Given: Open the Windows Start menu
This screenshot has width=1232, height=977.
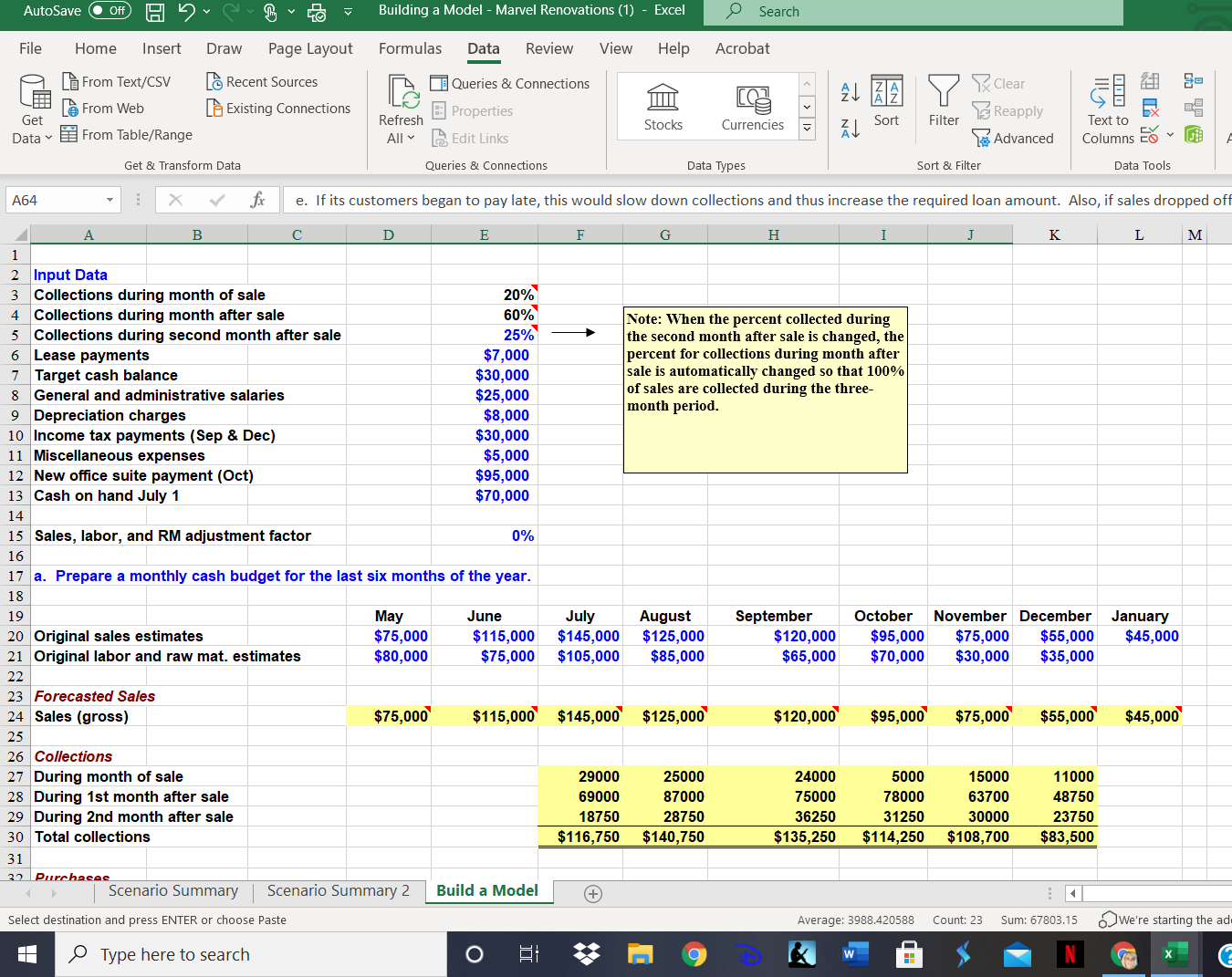Looking at the screenshot, I should pyautogui.click(x=27, y=954).
